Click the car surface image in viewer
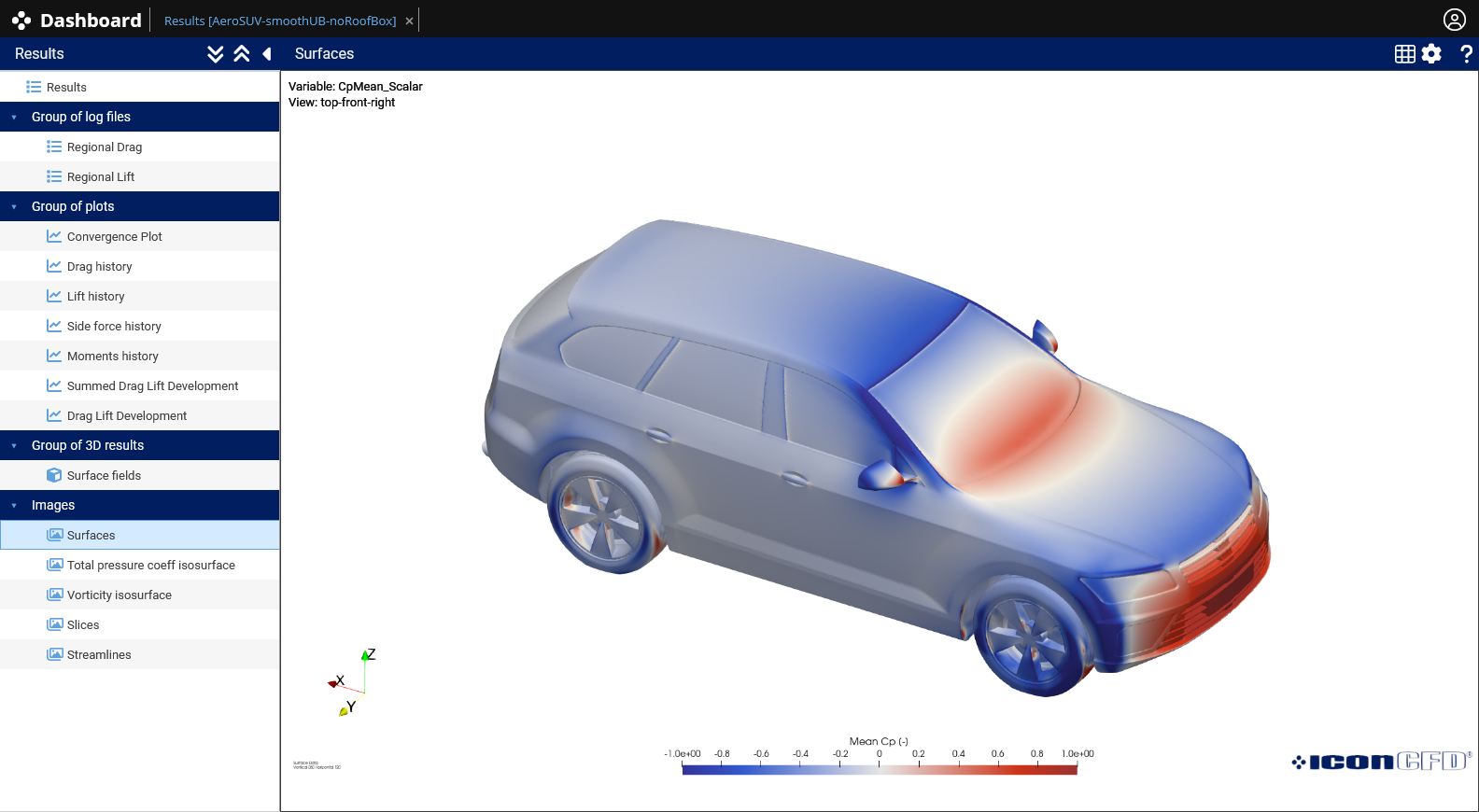 pyautogui.click(x=878, y=457)
